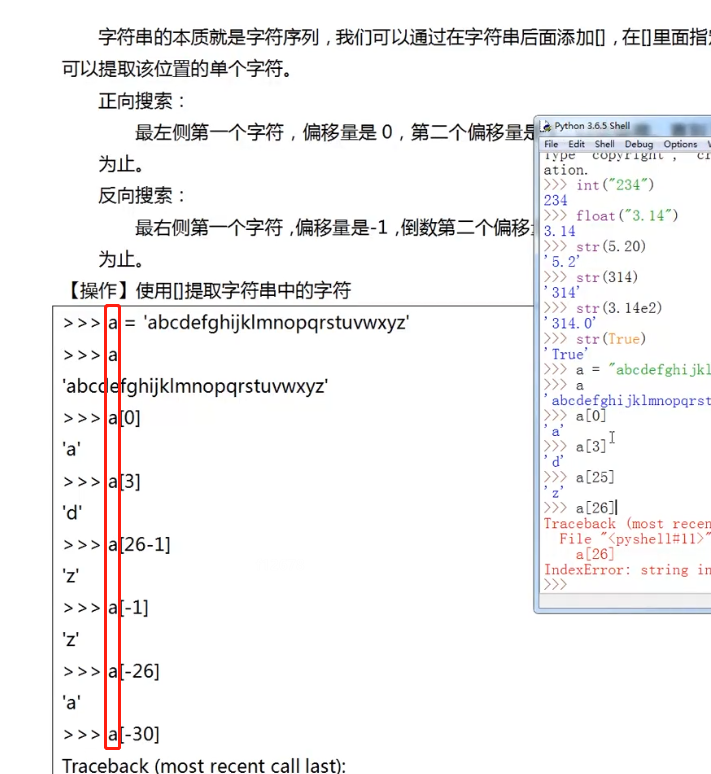
Task: Click the '314' output in the shell
Action: (562, 292)
